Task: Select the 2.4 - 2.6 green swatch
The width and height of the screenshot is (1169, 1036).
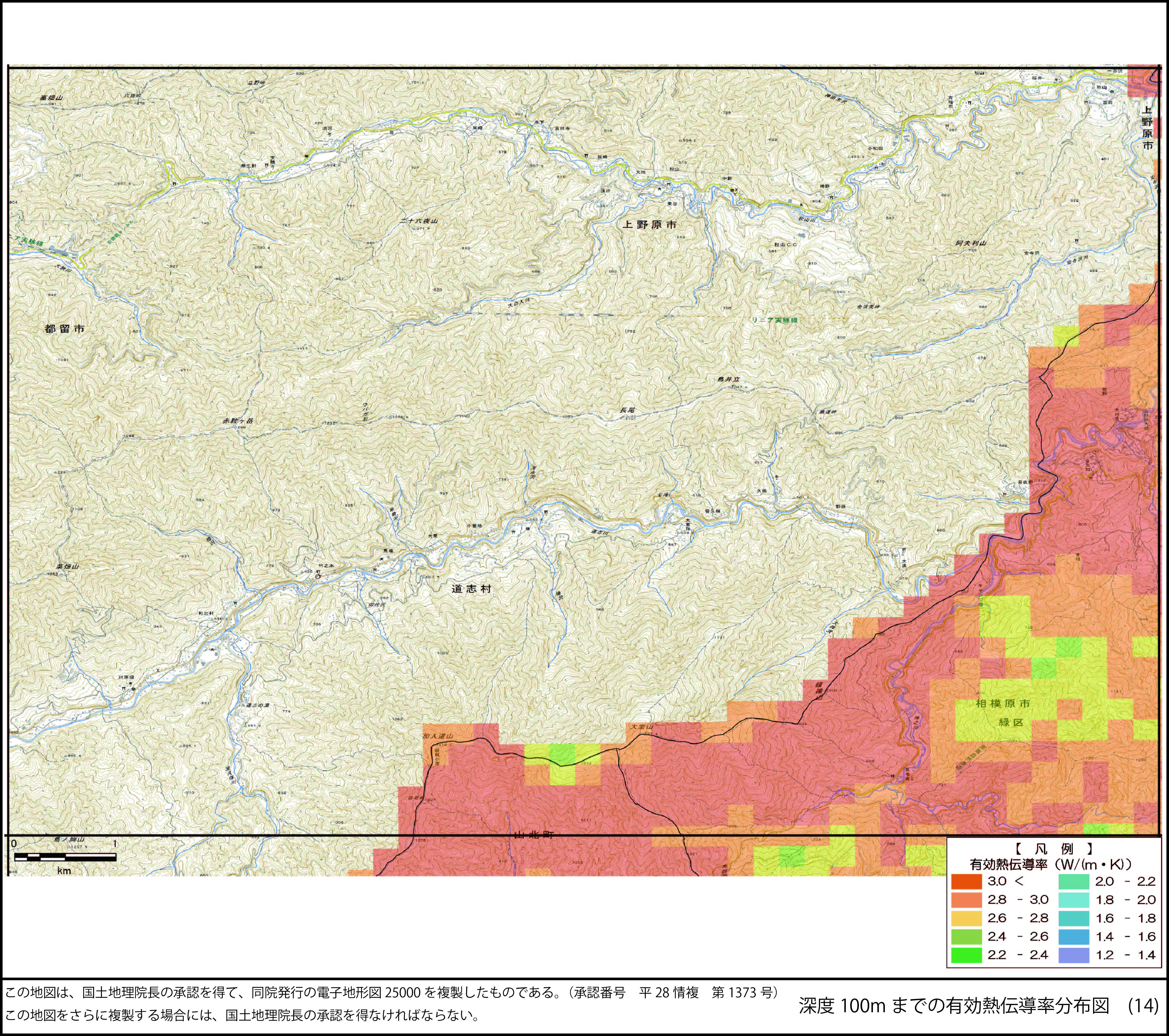Action: click(x=966, y=937)
